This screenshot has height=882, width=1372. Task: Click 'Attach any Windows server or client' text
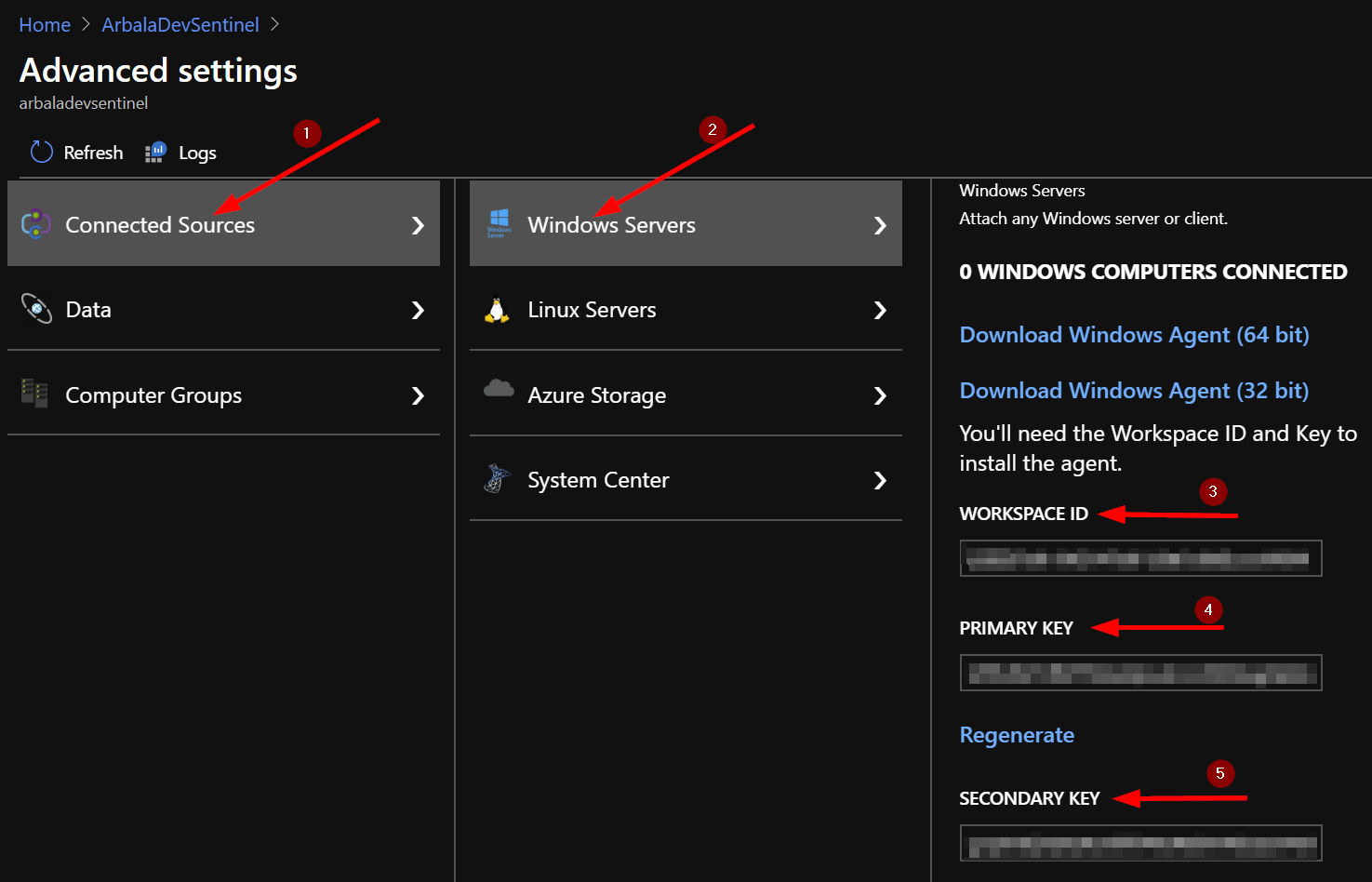coord(1093,219)
